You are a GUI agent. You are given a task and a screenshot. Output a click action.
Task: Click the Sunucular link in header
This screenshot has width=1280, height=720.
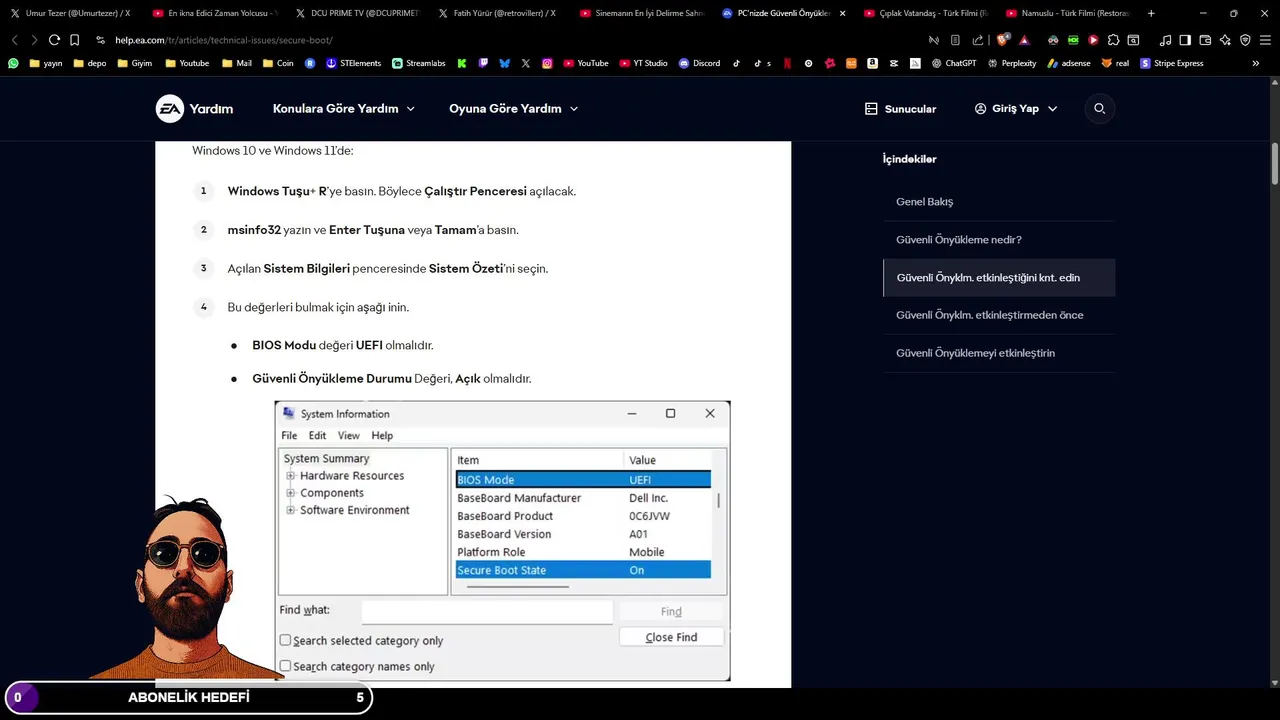[x=900, y=108]
